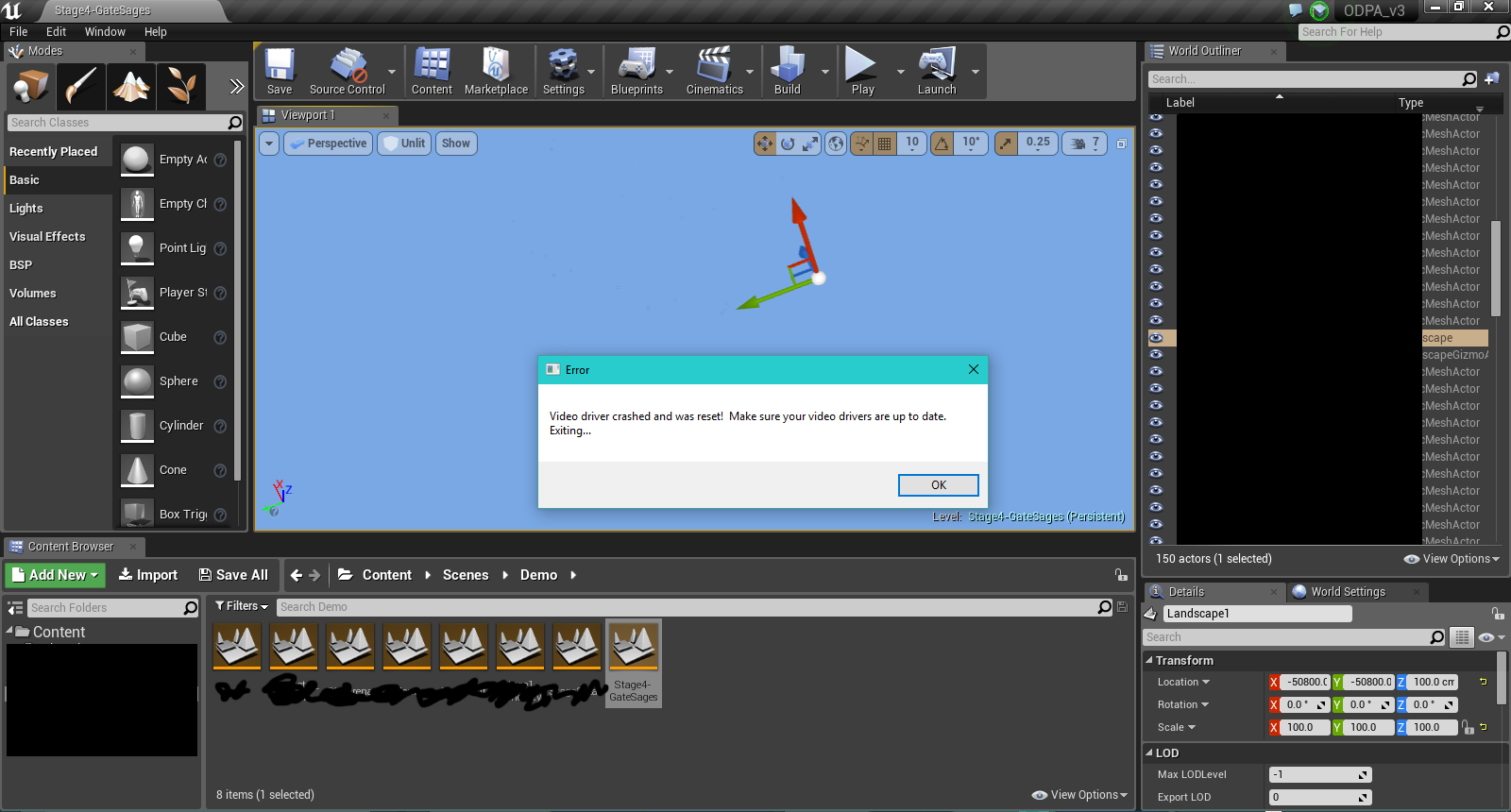Open Rotation type dropdown in Transform

coord(1183,704)
